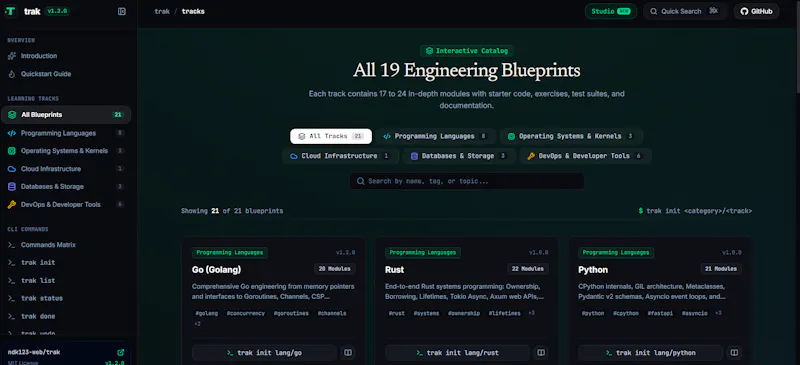
Task: Select the All Tracks filter tab
Action: point(331,136)
